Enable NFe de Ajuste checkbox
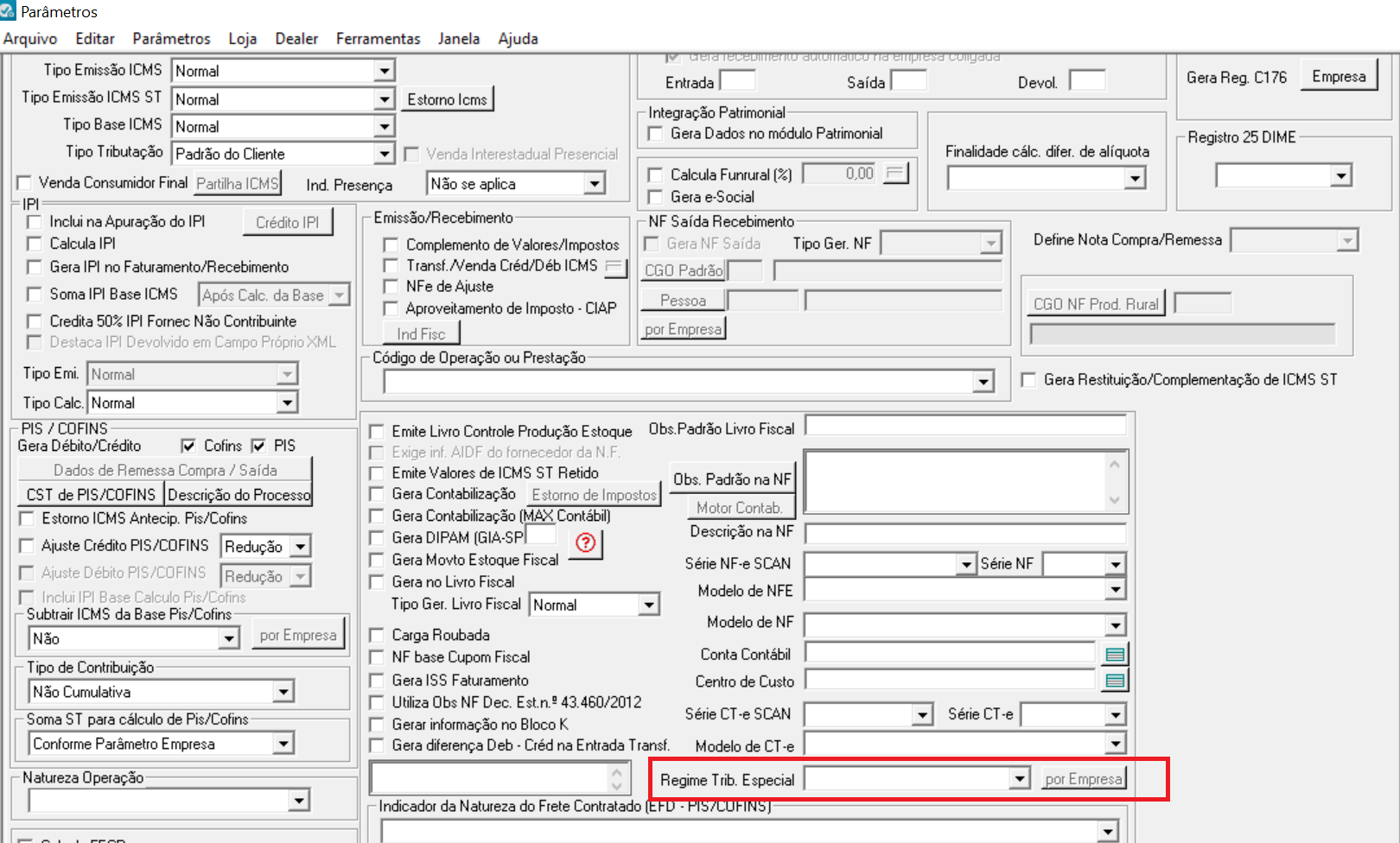This screenshot has width=1400, height=843. [391, 286]
